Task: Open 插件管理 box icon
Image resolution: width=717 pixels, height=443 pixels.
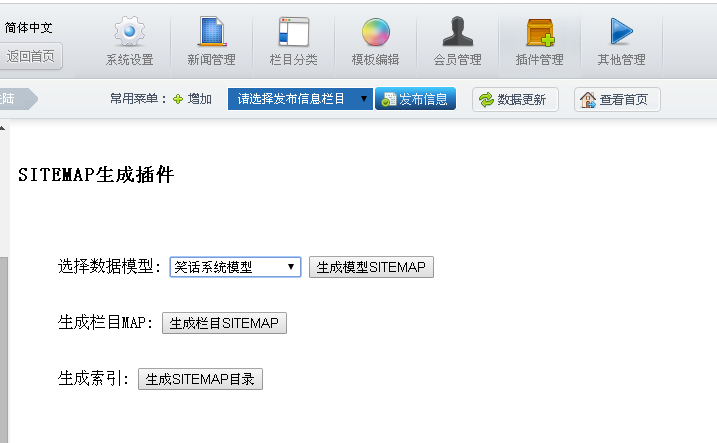Action: tap(540, 32)
